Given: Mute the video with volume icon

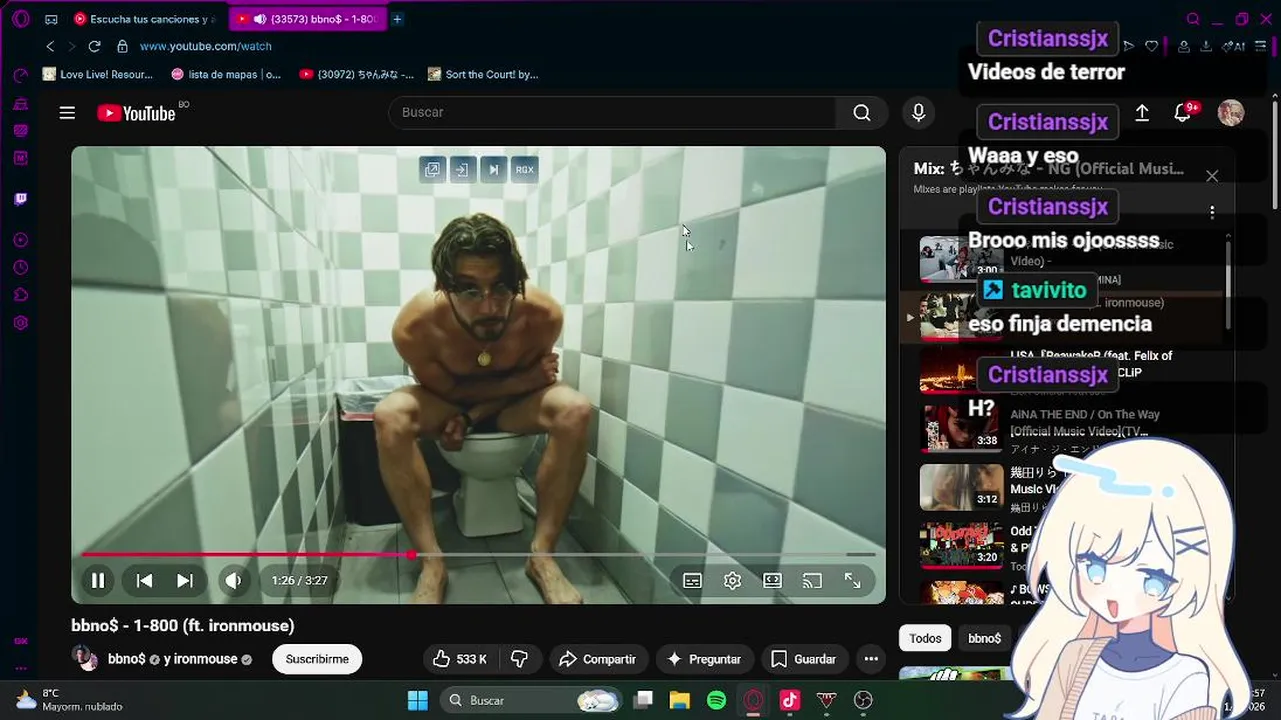Looking at the screenshot, I should (x=233, y=580).
